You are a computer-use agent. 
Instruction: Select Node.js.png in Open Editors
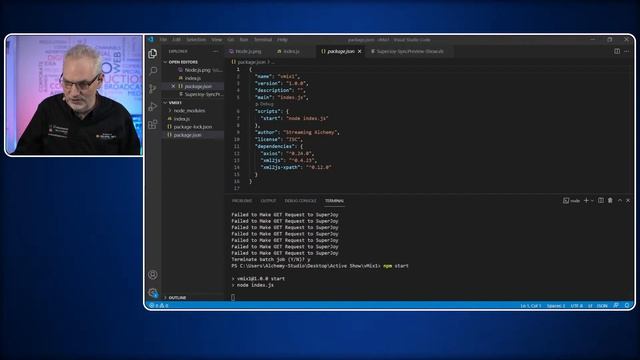pyautogui.click(x=197, y=70)
